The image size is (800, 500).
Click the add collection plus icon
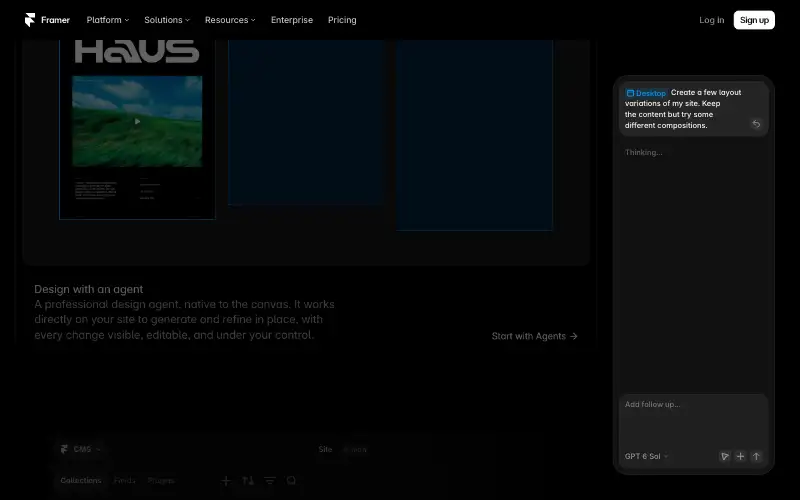point(226,481)
